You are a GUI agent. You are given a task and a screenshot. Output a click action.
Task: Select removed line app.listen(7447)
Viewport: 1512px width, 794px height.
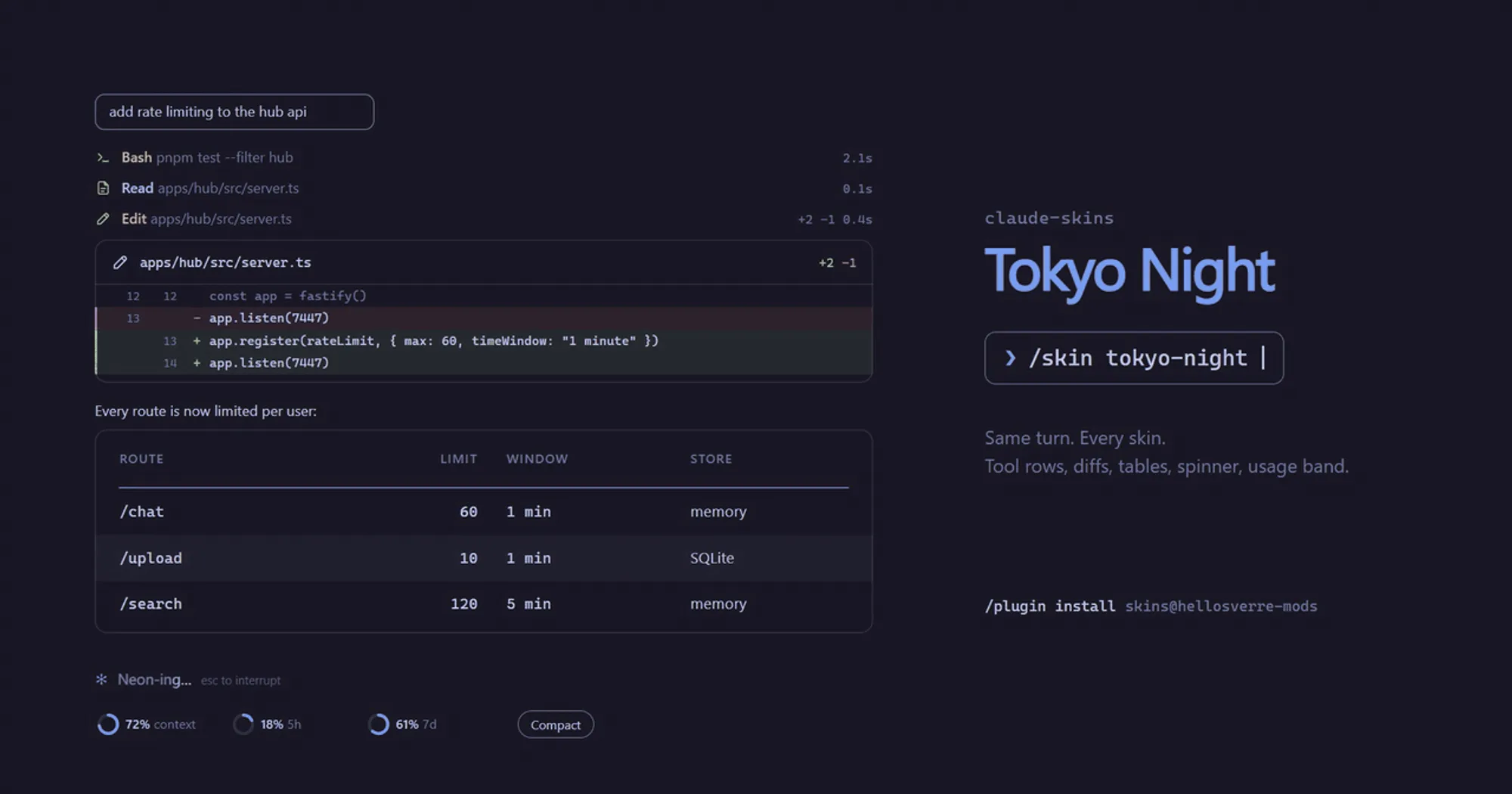(484, 318)
